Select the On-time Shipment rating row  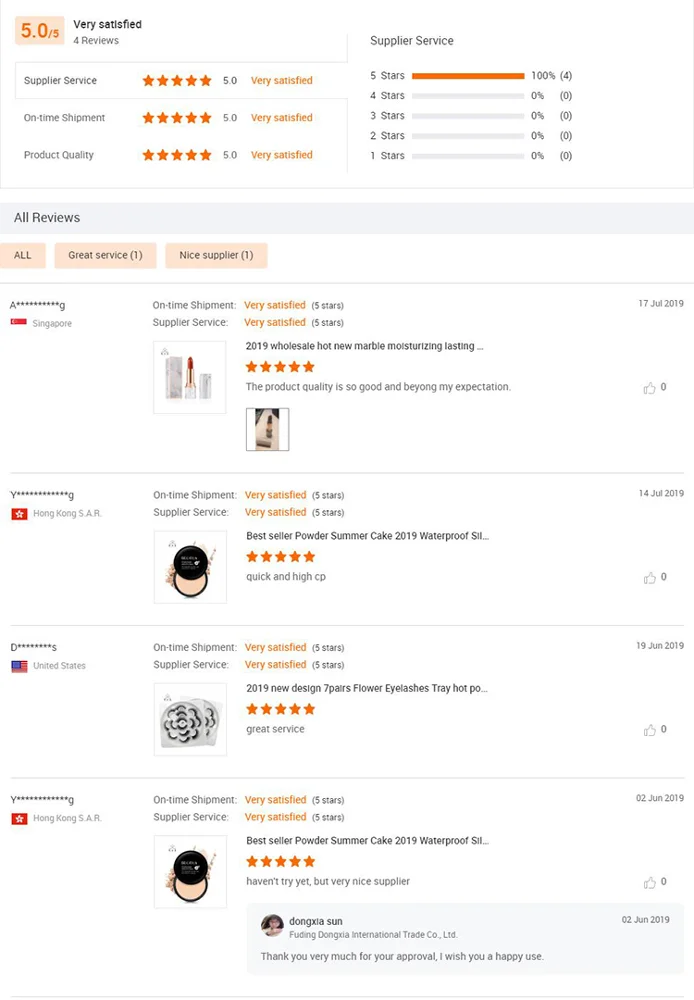tap(180, 118)
